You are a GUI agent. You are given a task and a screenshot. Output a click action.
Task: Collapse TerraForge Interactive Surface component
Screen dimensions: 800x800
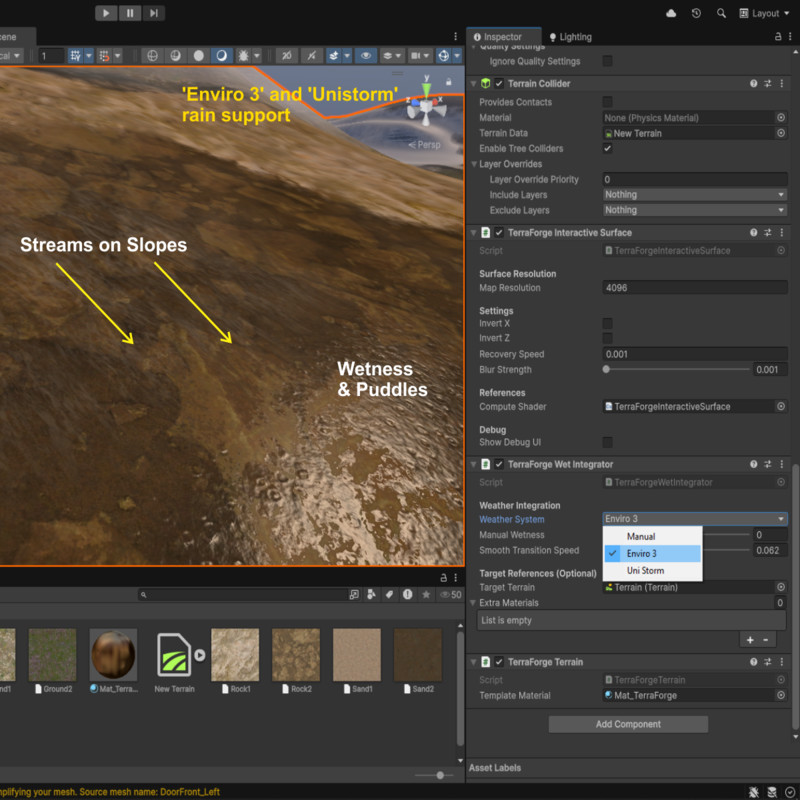click(x=473, y=233)
